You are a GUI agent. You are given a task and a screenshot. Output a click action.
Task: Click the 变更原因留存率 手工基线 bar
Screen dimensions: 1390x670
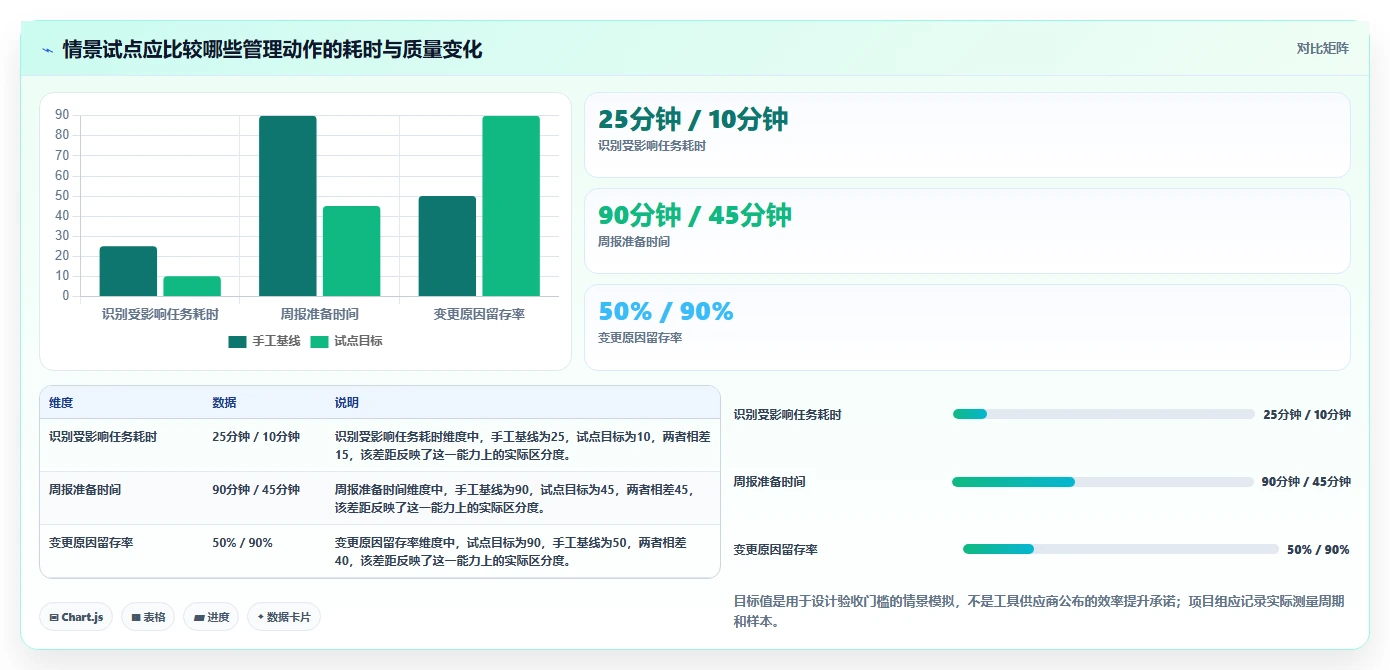pyautogui.click(x=447, y=246)
